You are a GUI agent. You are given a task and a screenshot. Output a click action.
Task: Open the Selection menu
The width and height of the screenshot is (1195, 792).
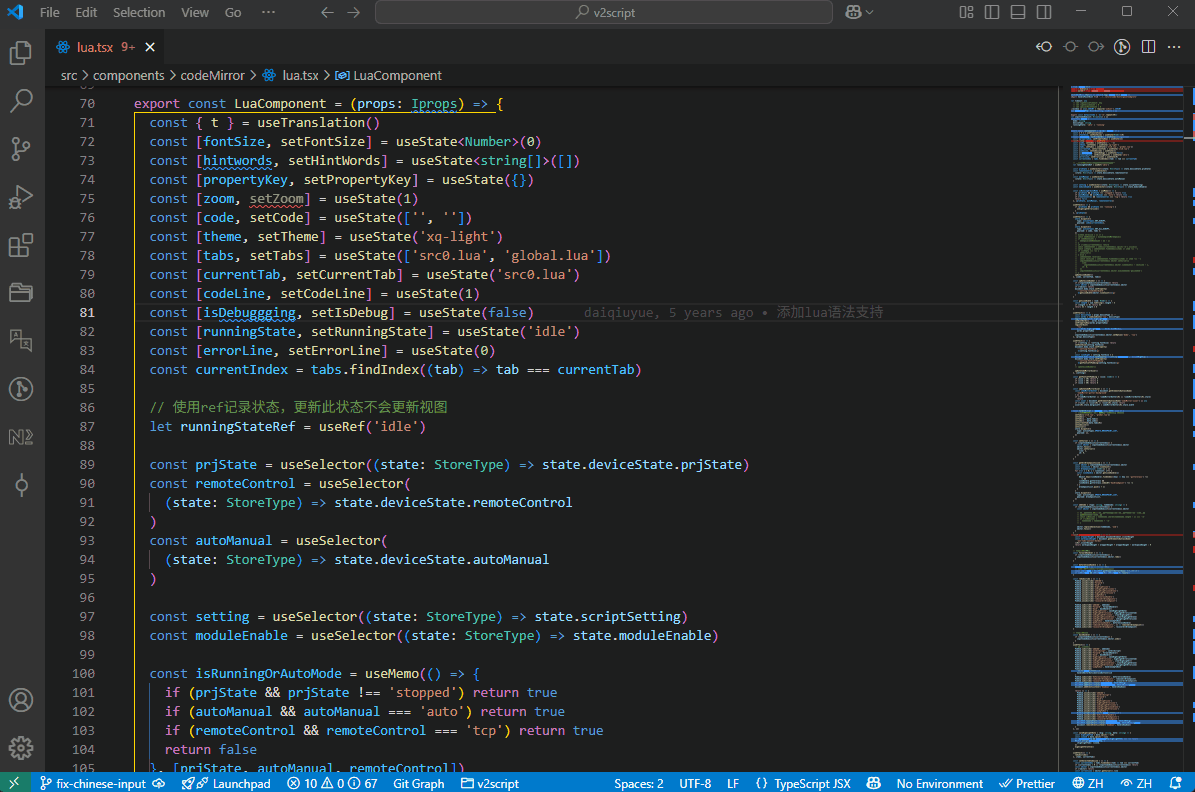coord(139,12)
